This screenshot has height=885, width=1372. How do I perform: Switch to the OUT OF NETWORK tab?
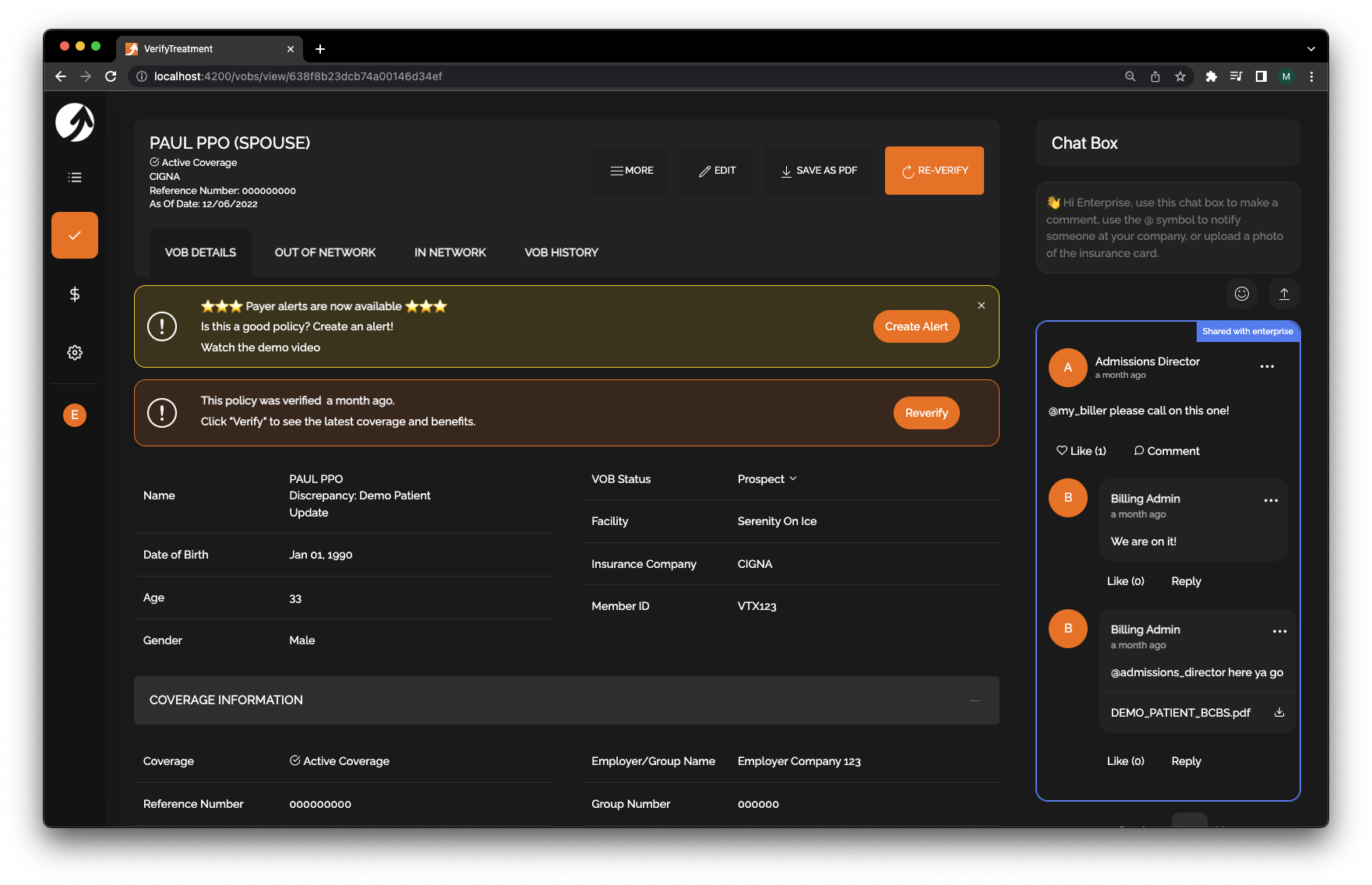325,252
